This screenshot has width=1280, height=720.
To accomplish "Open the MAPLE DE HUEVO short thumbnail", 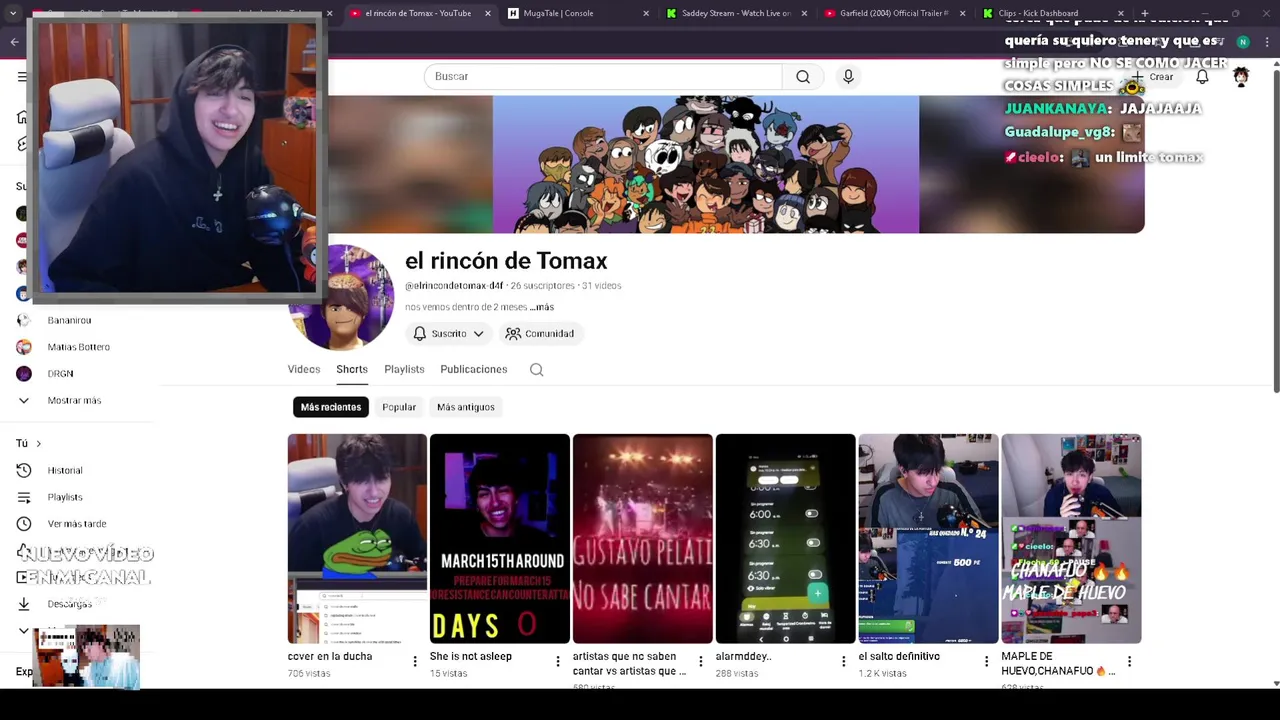I will (1071, 539).
